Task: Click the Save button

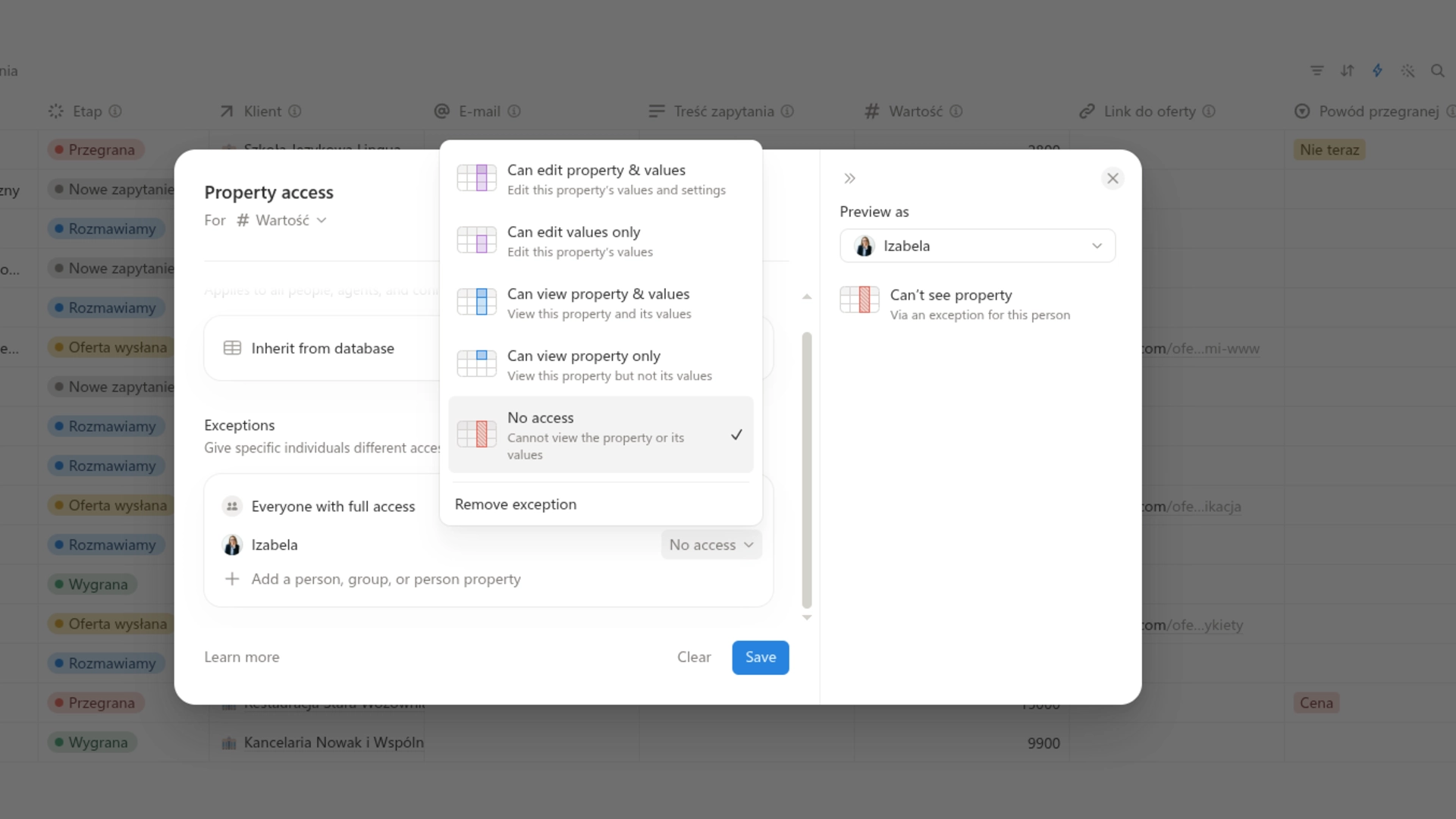Action: [760, 657]
